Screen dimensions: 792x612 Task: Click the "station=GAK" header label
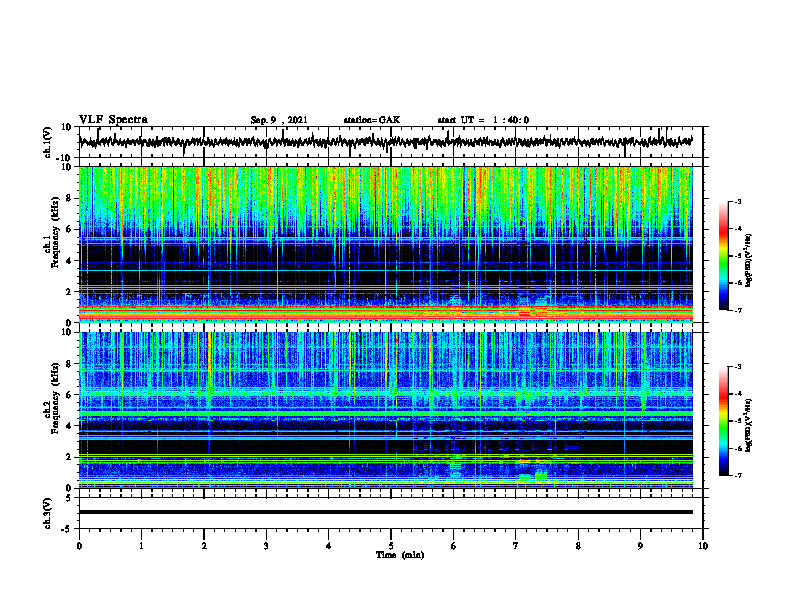pos(372,120)
